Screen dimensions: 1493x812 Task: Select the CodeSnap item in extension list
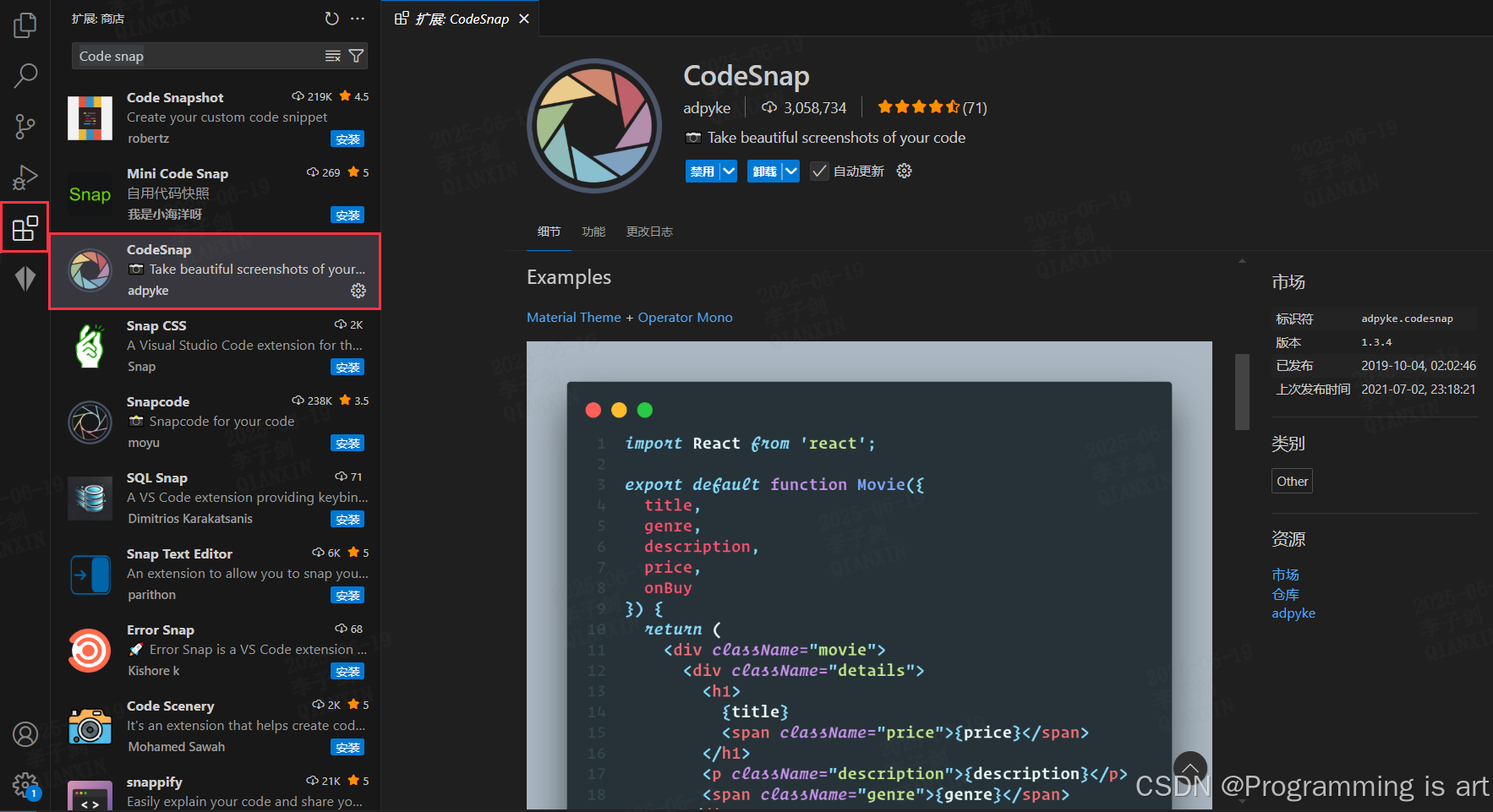pos(215,271)
